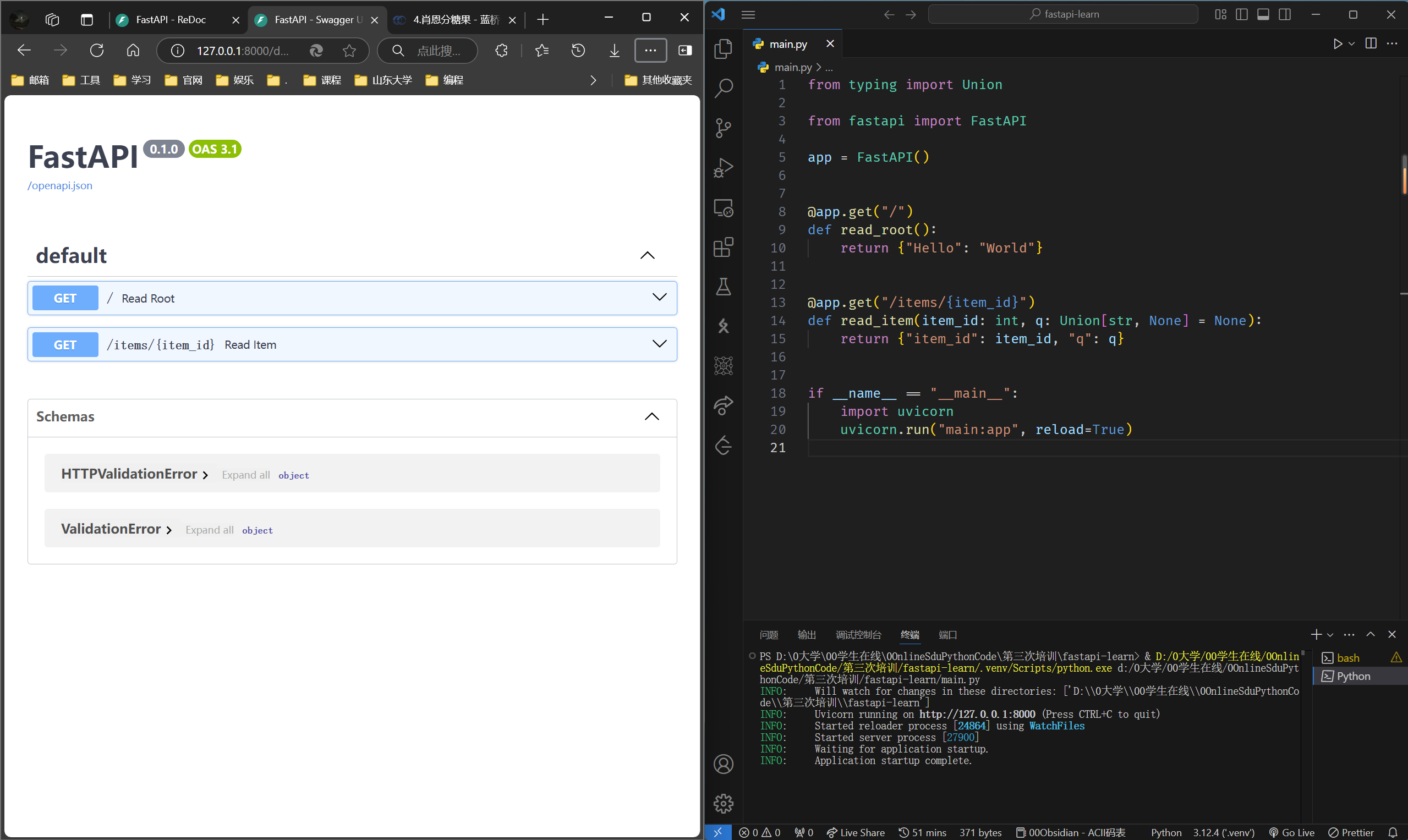The image size is (1408, 840).
Task: Open the Manage gear in VS Code
Action: click(x=723, y=803)
